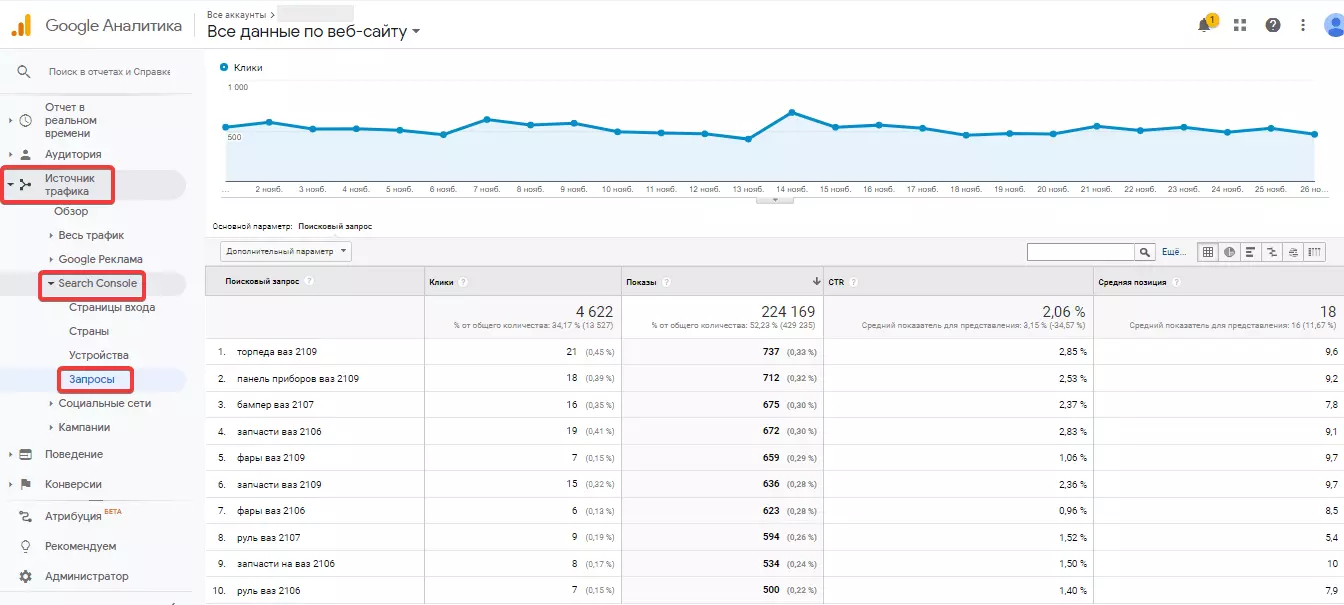Click help icon next to Поисковый запрос

(x=310, y=281)
